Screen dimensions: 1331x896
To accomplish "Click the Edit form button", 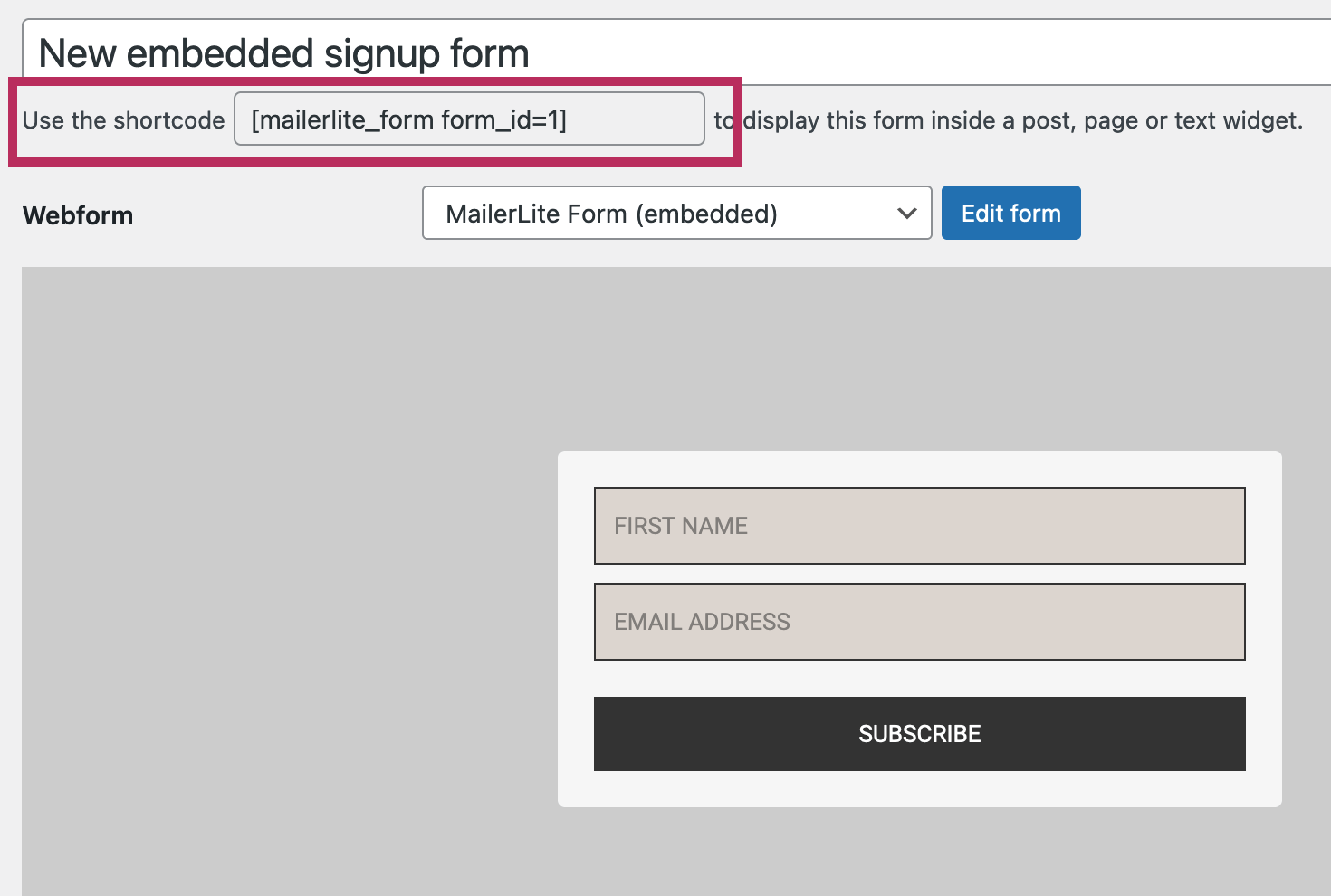I will click(x=1010, y=214).
